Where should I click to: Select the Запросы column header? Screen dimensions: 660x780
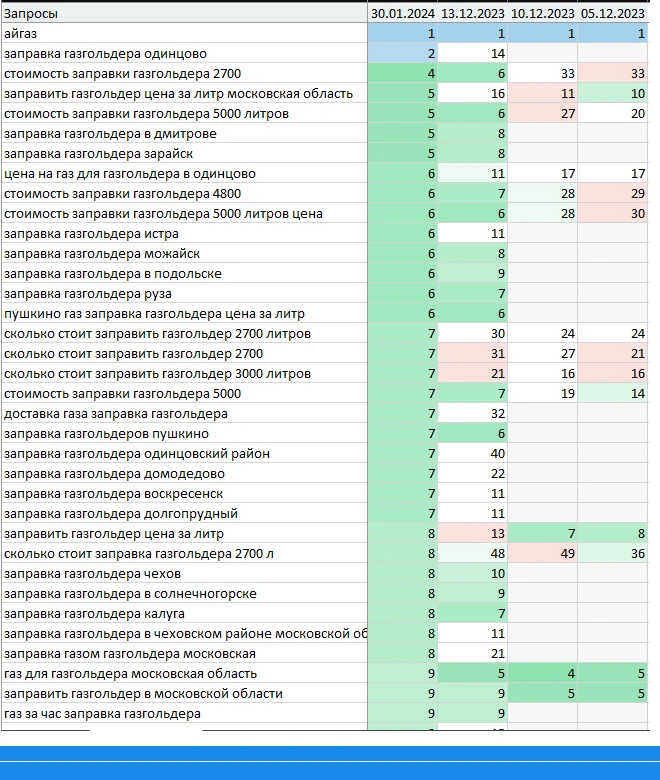tap(184, 13)
